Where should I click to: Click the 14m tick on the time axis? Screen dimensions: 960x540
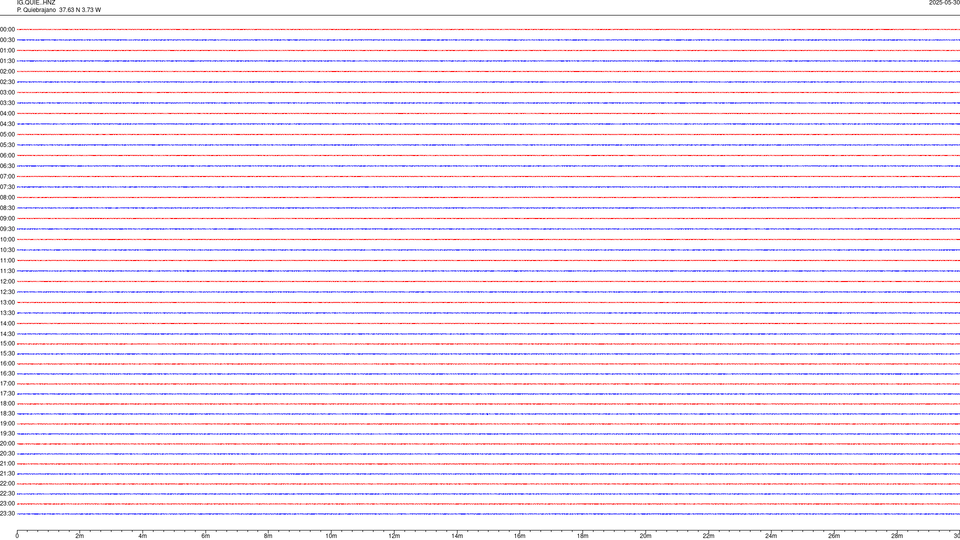[x=457, y=536]
